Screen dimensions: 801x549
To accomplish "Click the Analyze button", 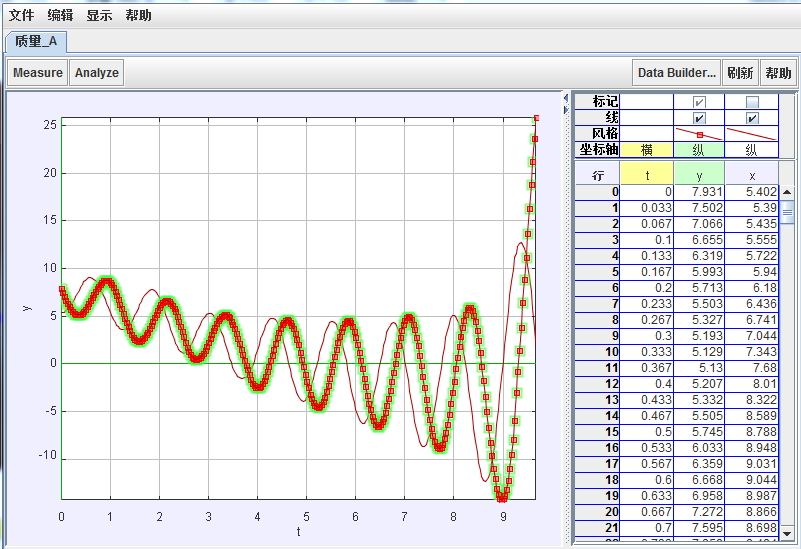I will 97,73.
